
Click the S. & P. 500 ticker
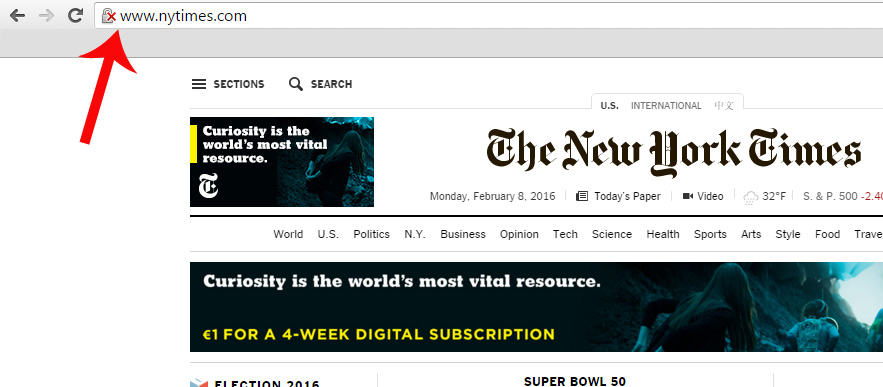(x=843, y=197)
